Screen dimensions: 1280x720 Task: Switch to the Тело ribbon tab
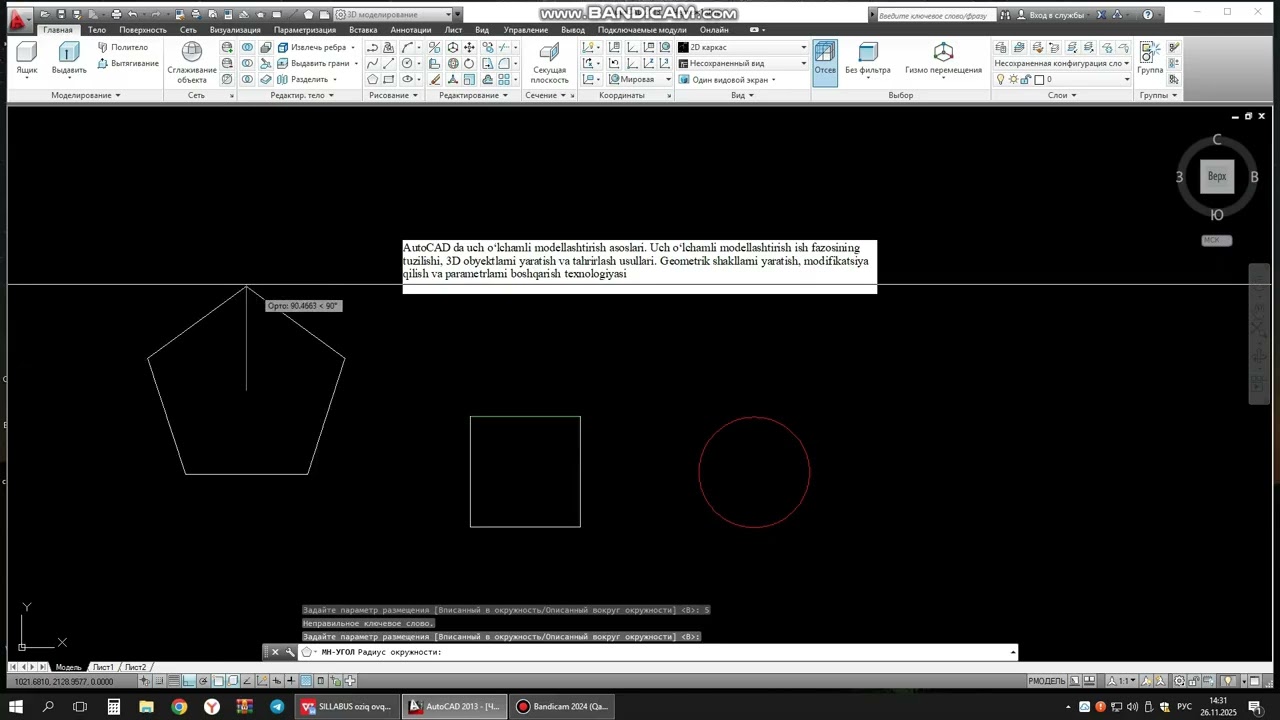[97, 30]
